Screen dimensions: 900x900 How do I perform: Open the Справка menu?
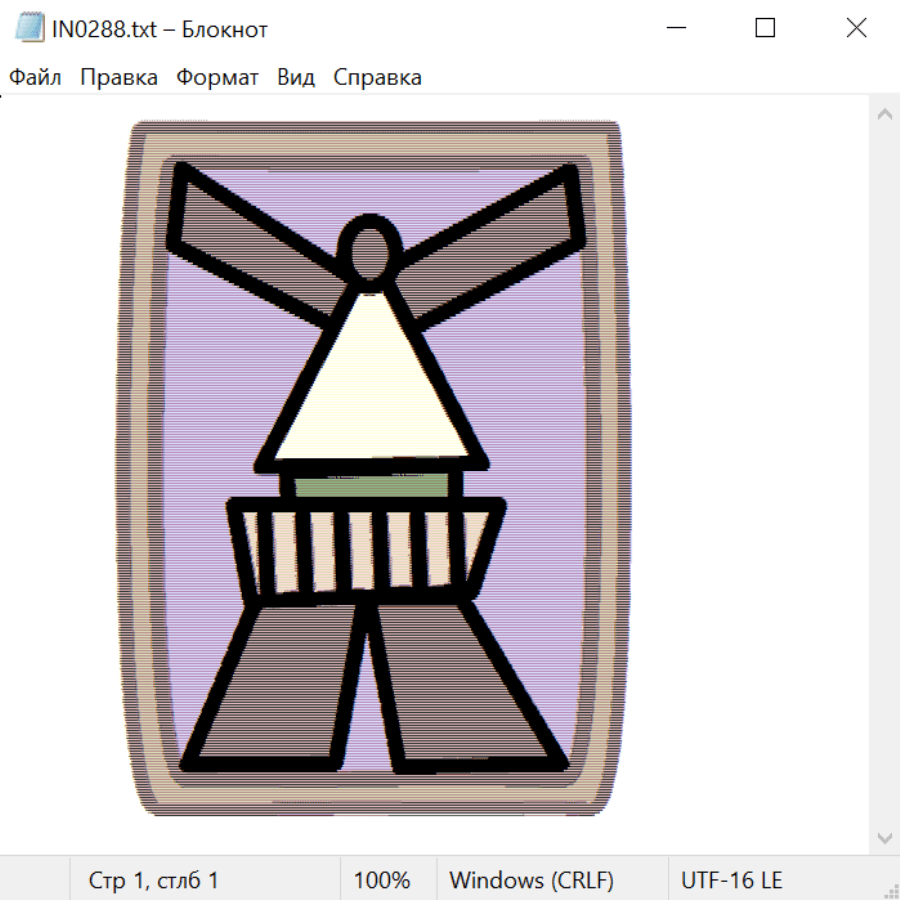click(377, 77)
